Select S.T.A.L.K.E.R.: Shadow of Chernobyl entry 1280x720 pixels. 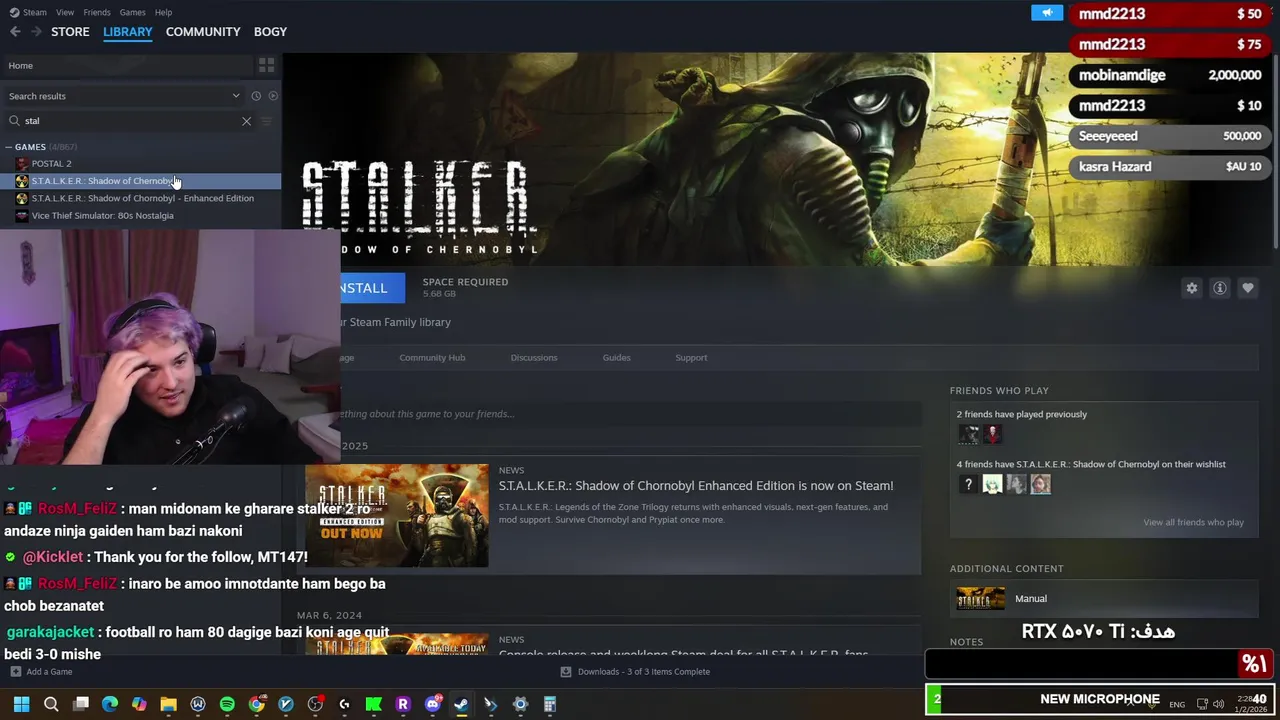tap(141, 181)
